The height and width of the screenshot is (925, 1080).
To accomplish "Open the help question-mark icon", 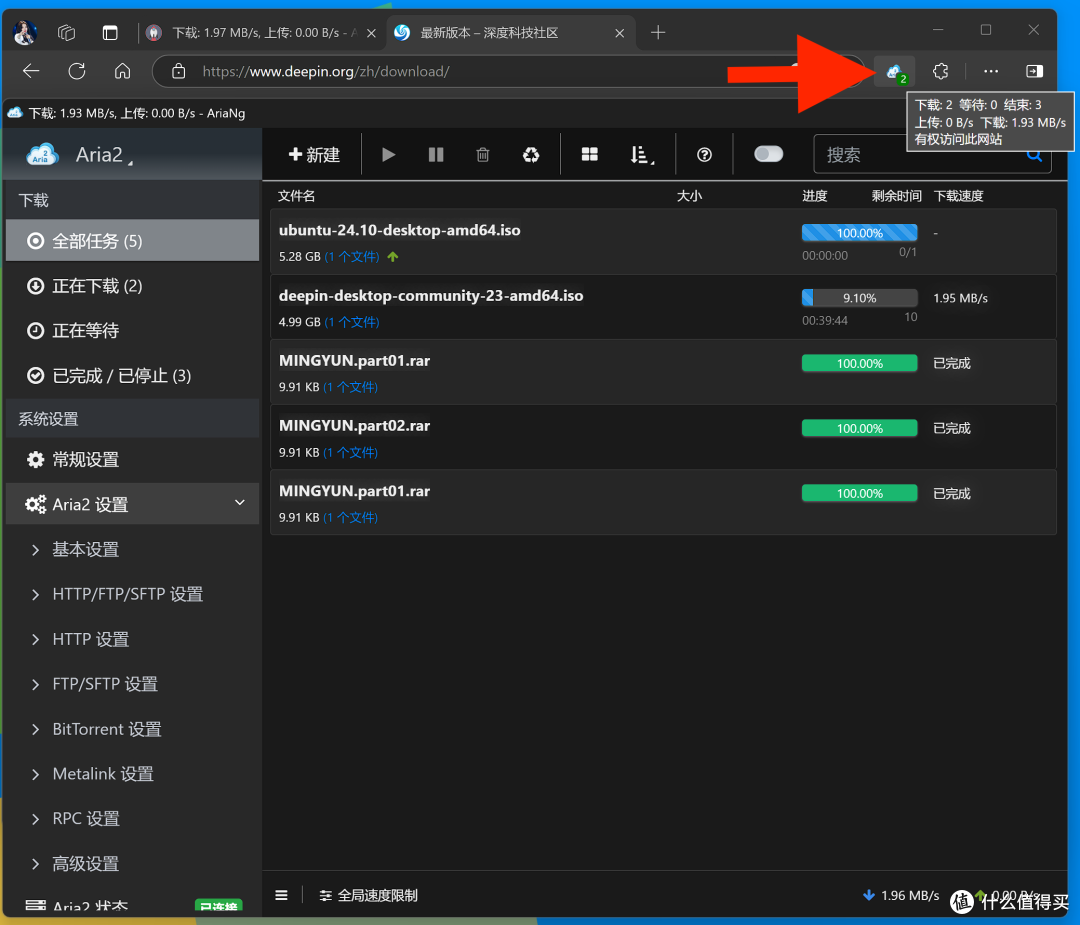I will pos(704,154).
